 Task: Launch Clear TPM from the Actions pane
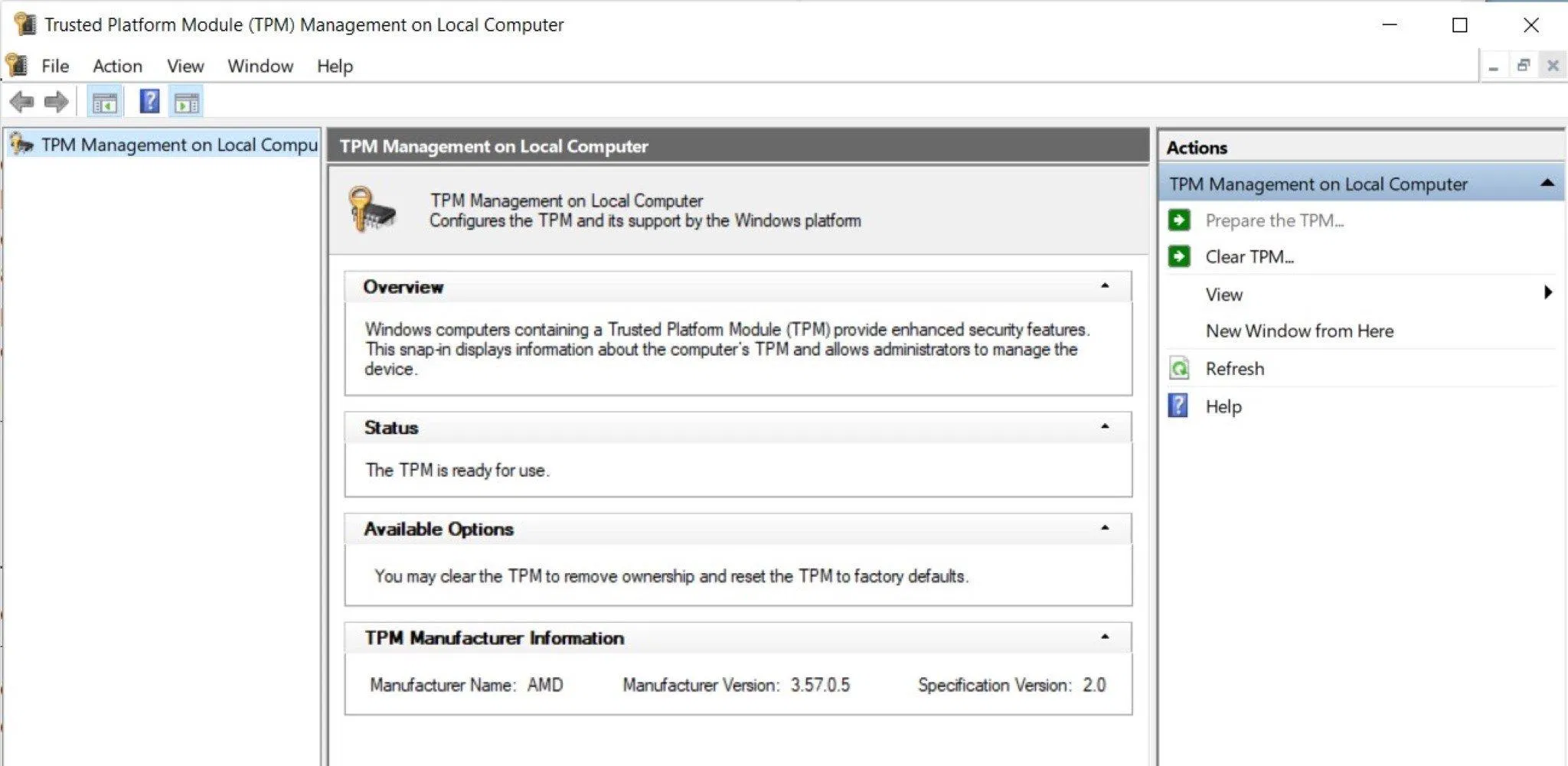coord(1249,256)
